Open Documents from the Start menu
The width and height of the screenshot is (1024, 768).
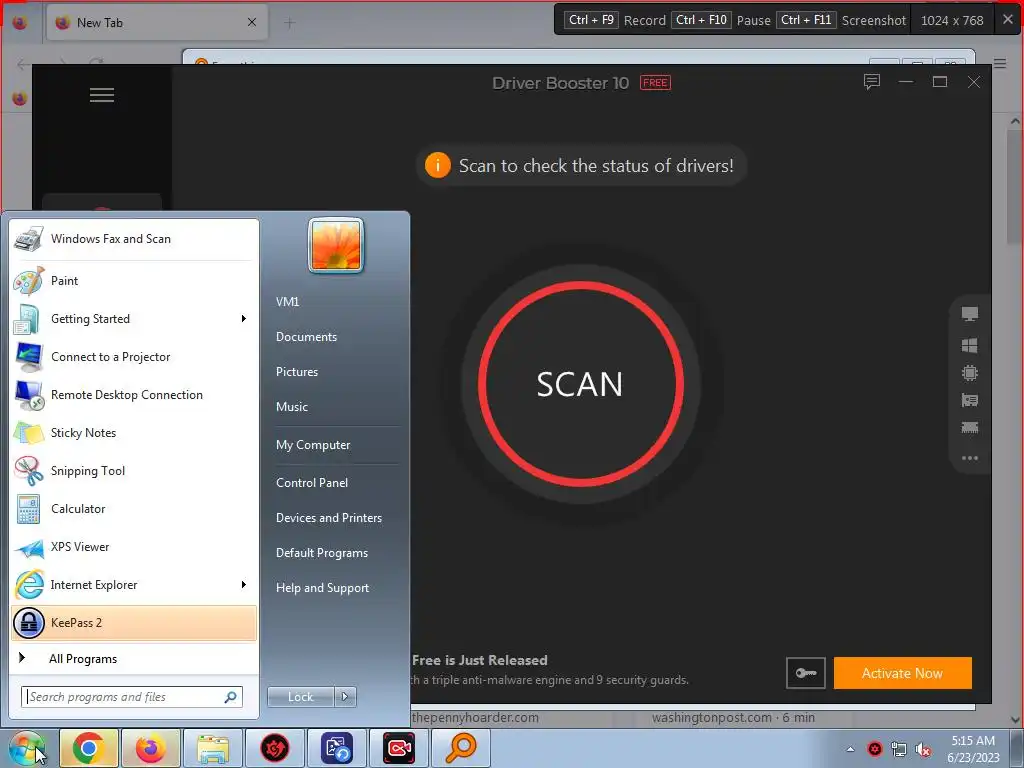tap(306, 337)
